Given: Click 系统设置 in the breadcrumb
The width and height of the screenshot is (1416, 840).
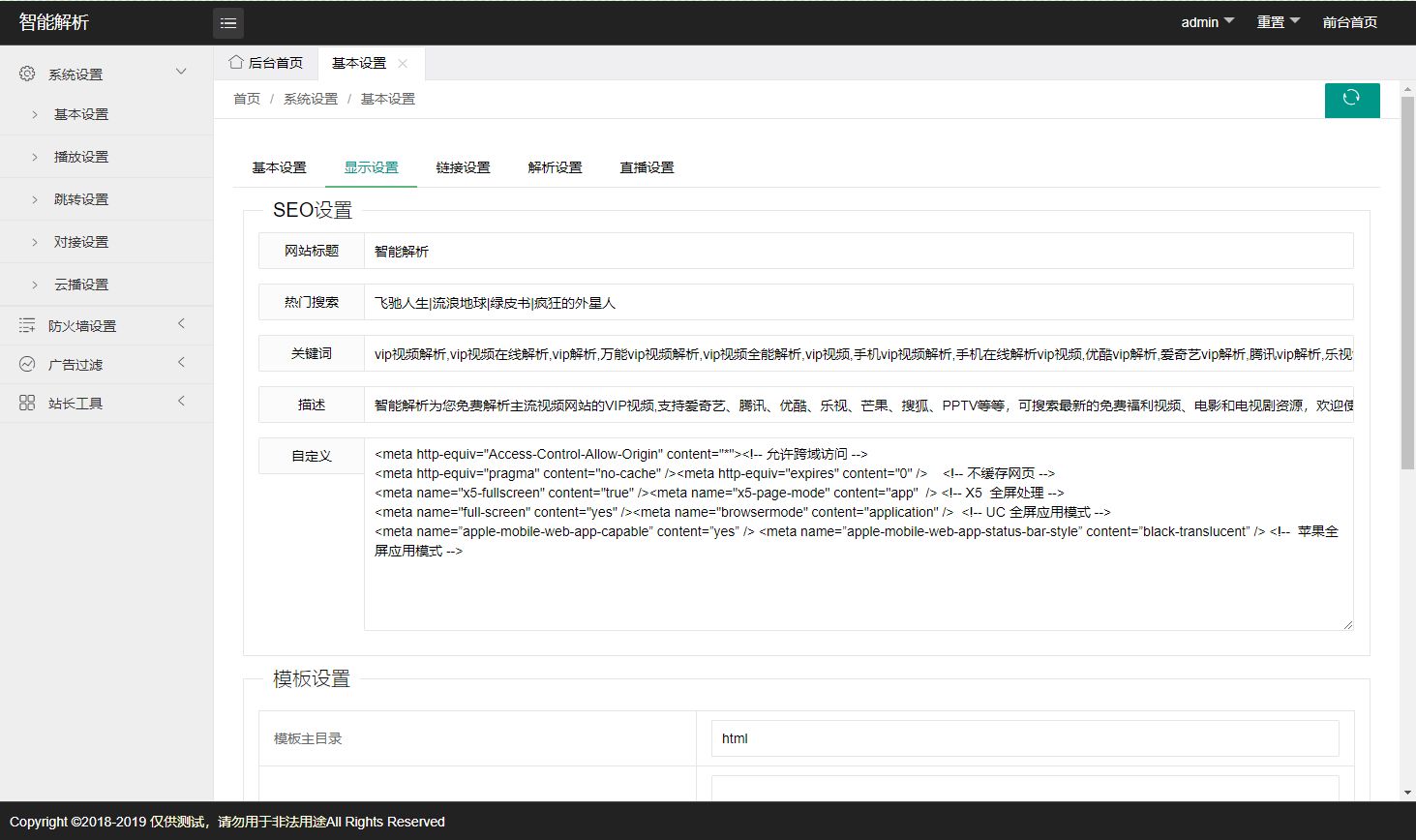Looking at the screenshot, I should (311, 99).
